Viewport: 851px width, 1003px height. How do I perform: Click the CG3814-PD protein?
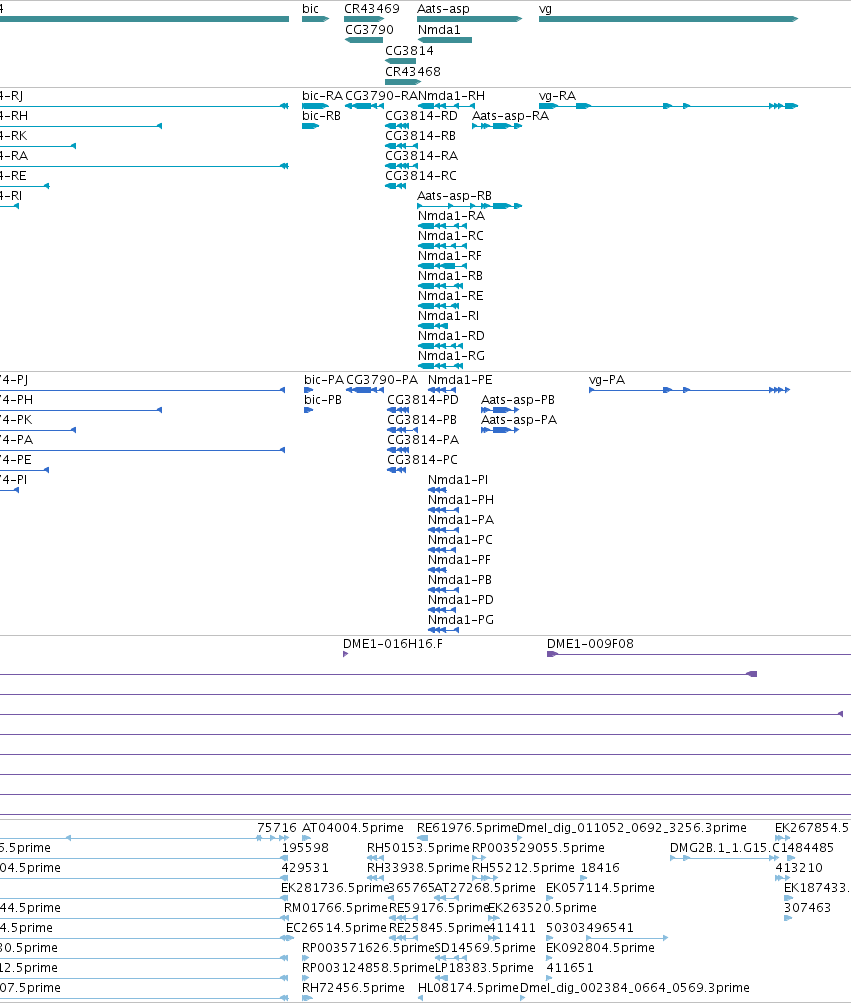tap(398, 410)
